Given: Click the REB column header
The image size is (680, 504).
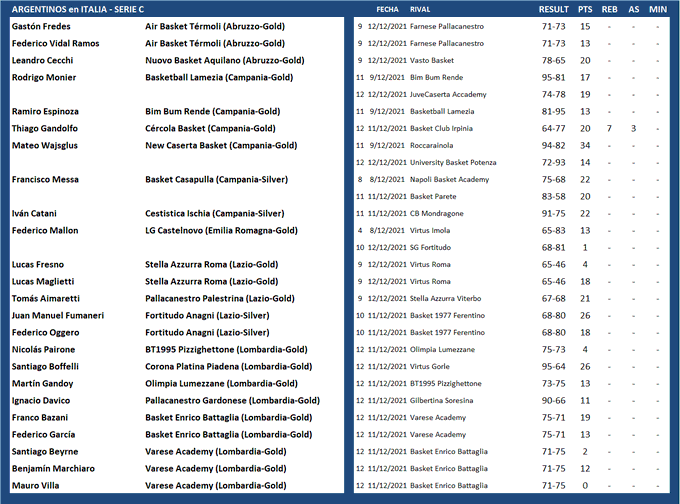Looking at the screenshot, I should pyautogui.click(x=609, y=9).
